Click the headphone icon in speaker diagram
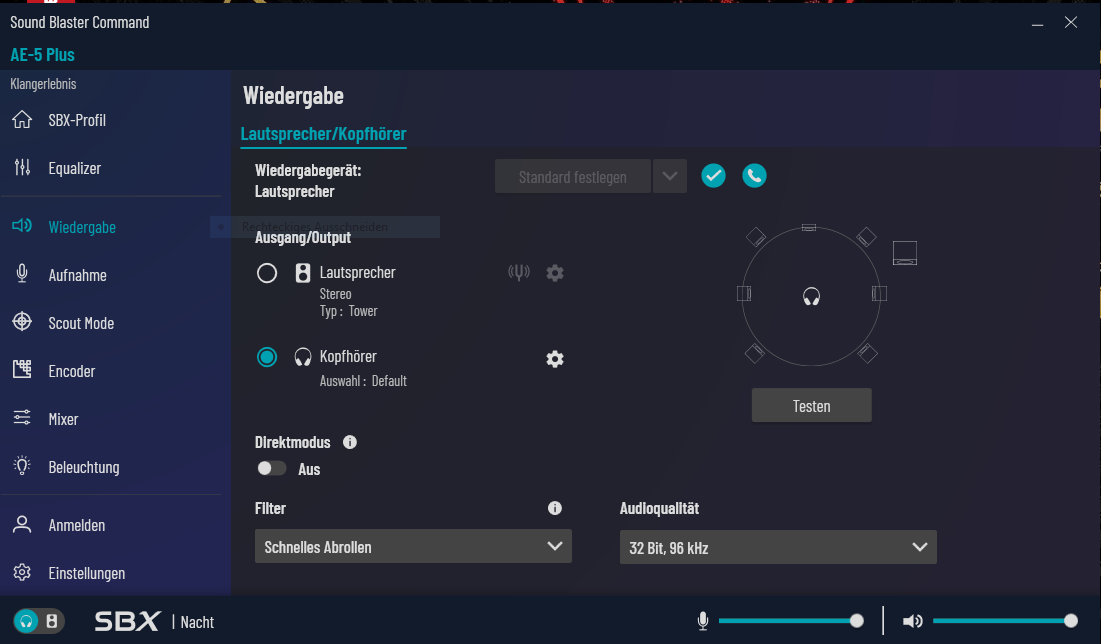 click(x=811, y=296)
